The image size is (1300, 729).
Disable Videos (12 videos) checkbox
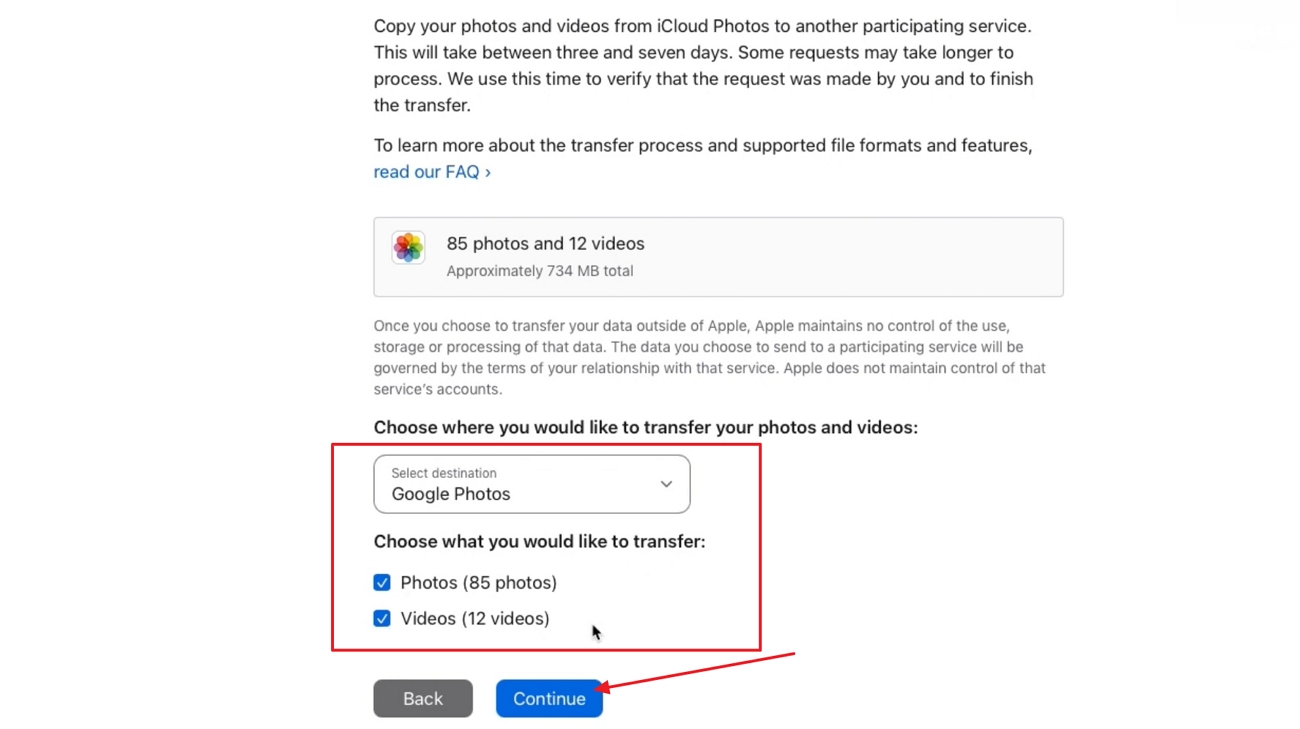point(382,618)
